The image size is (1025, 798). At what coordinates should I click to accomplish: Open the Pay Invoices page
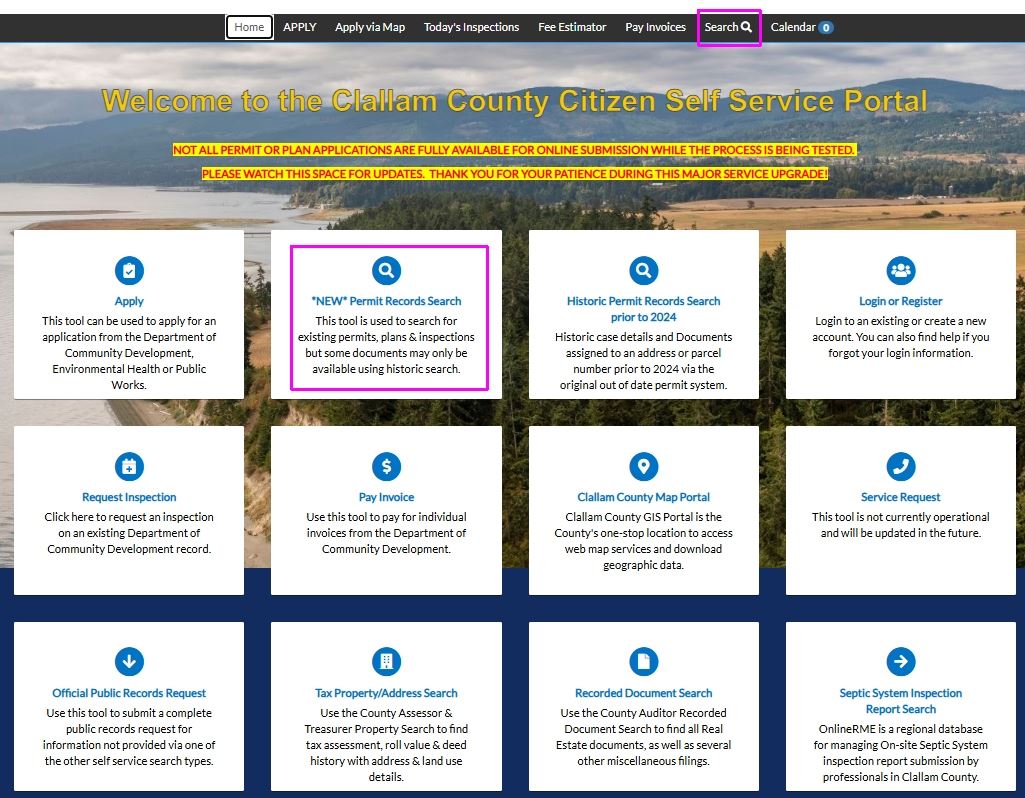click(655, 27)
